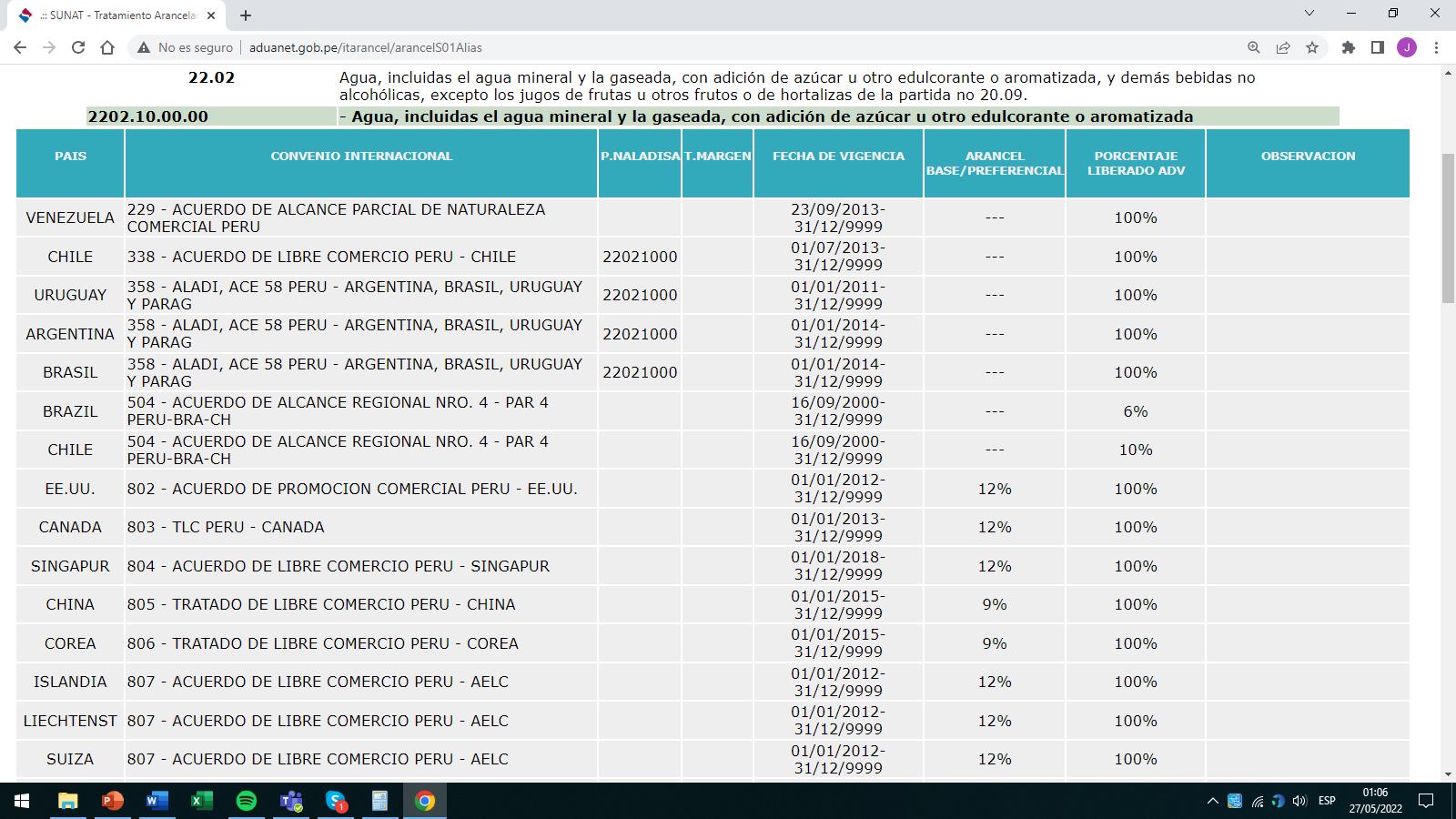1456x819 pixels.
Task: Click the ISLANDIA country cell
Action: tap(70, 682)
